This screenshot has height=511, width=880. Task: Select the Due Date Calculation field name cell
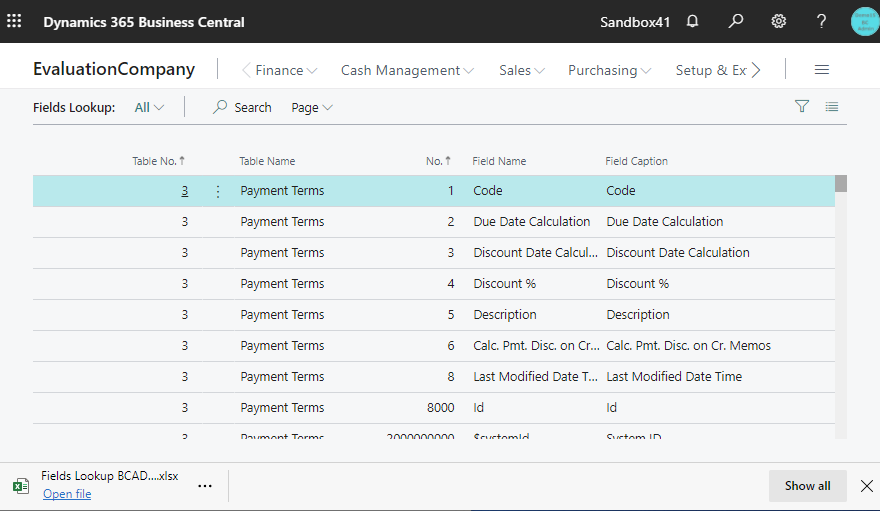531,222
